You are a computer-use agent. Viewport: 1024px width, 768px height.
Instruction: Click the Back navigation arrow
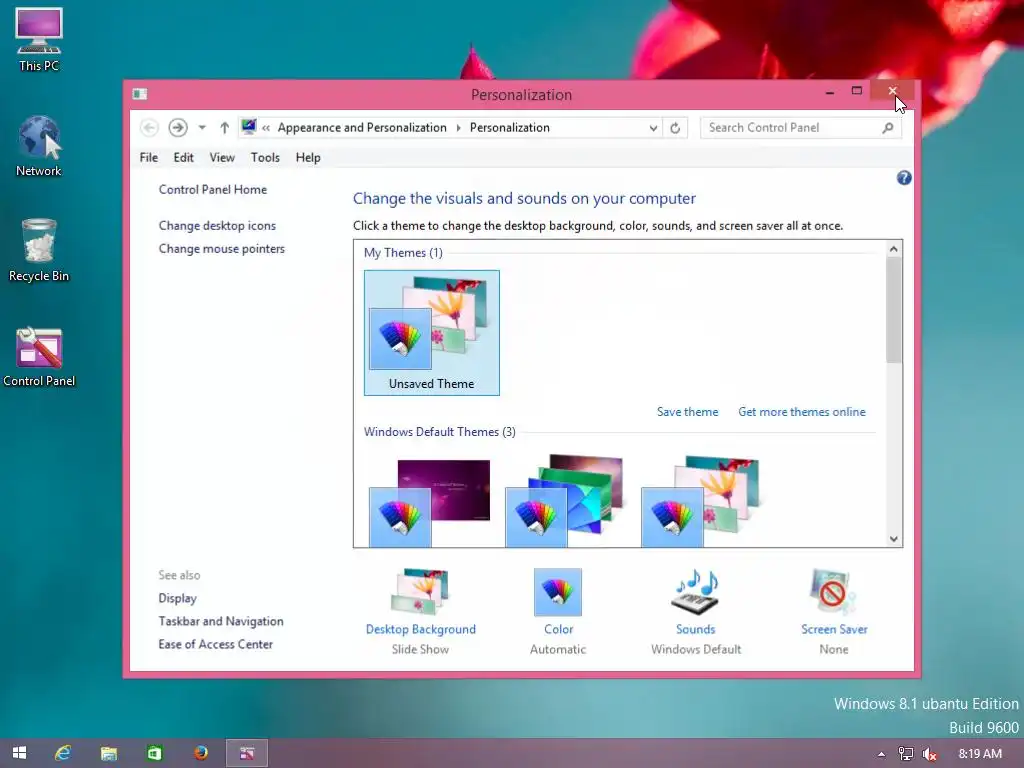point(149,127)
